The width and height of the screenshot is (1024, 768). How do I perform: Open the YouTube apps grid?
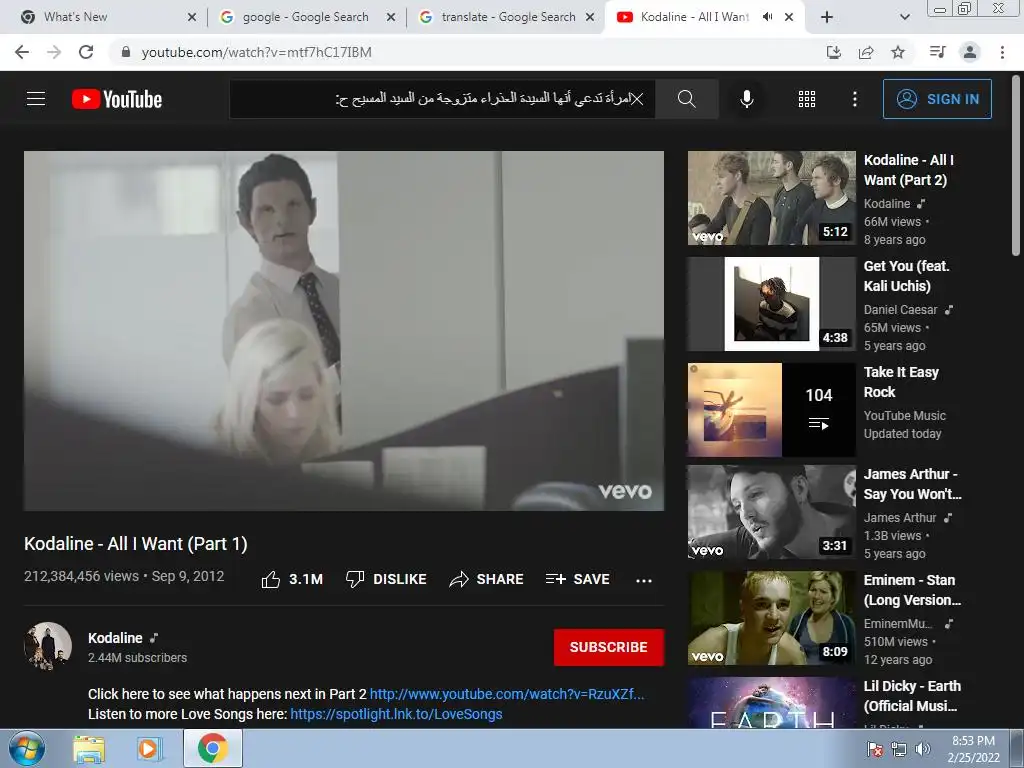point(807,99)
